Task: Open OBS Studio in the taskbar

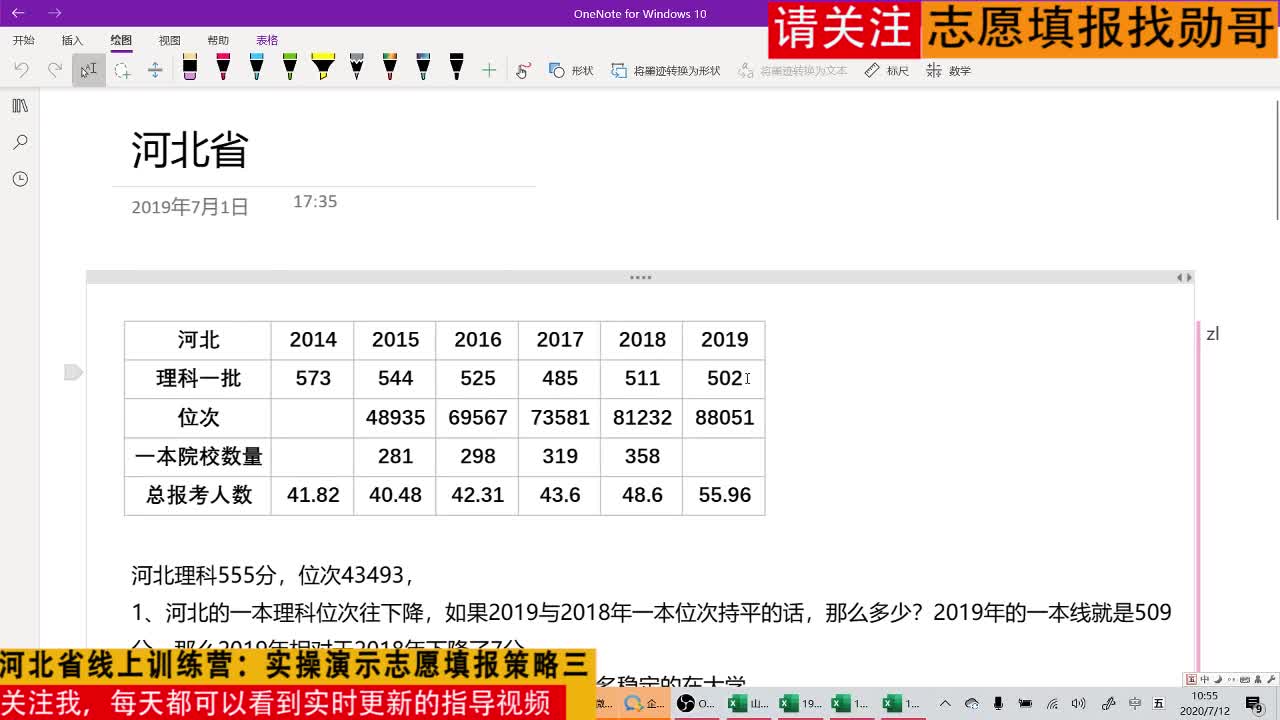Action: coord(695,703)
